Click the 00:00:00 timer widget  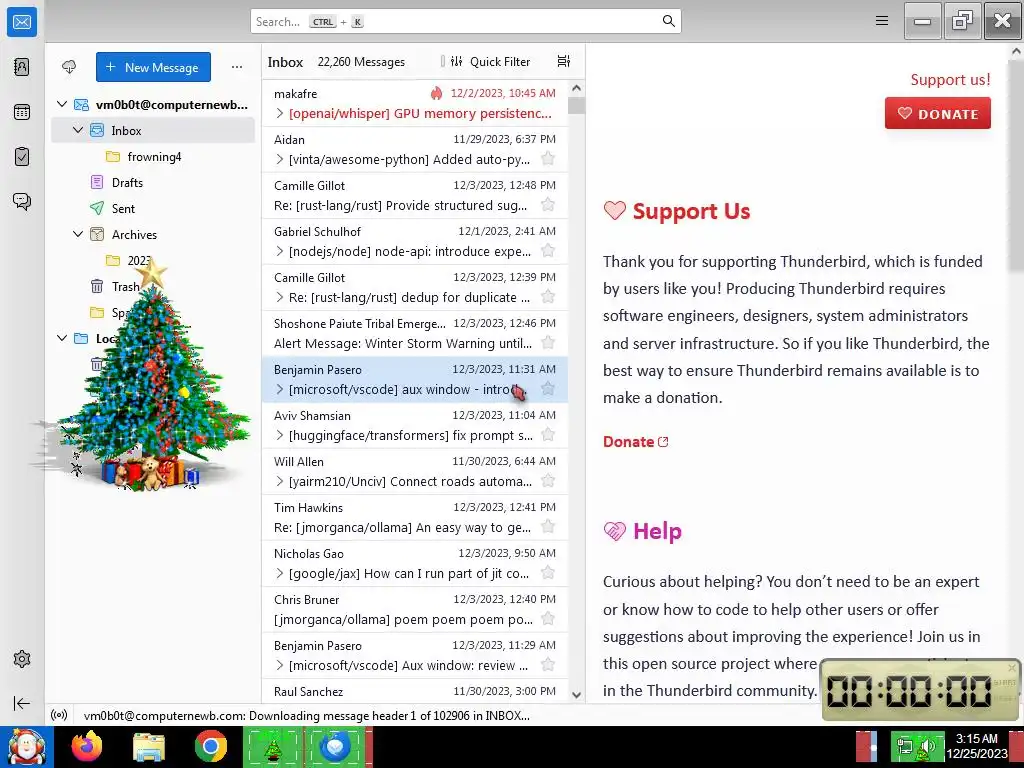click(x=920, y=691)
